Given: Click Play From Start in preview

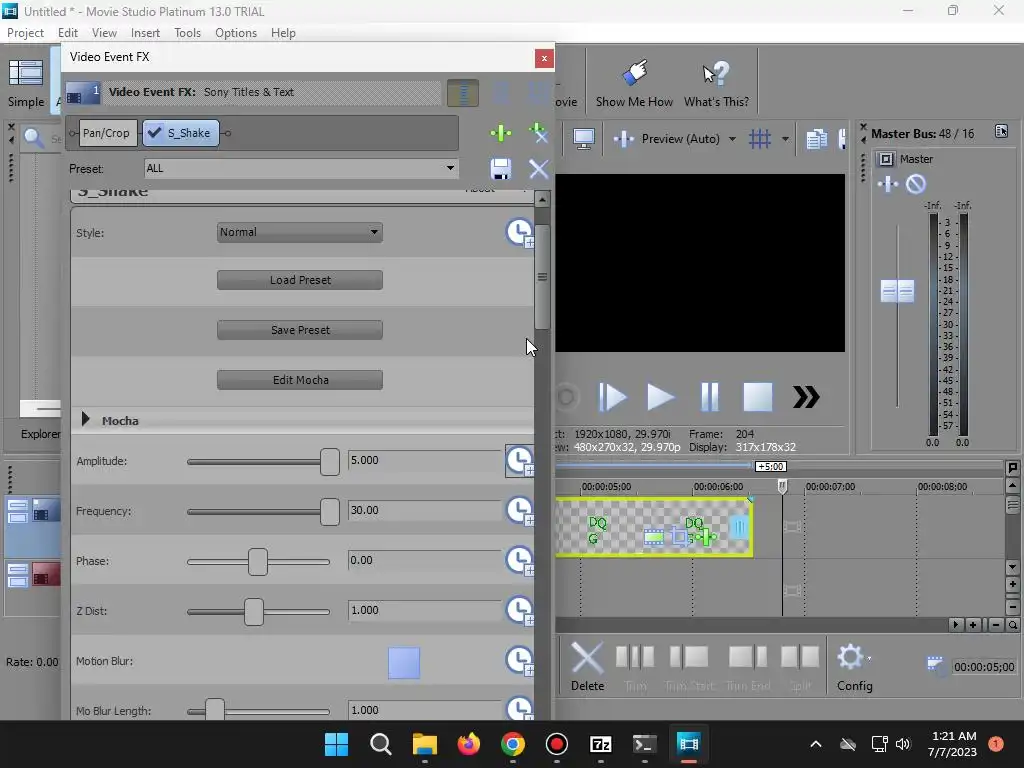Looking at the screenshot, I should [x=612, y=397].
